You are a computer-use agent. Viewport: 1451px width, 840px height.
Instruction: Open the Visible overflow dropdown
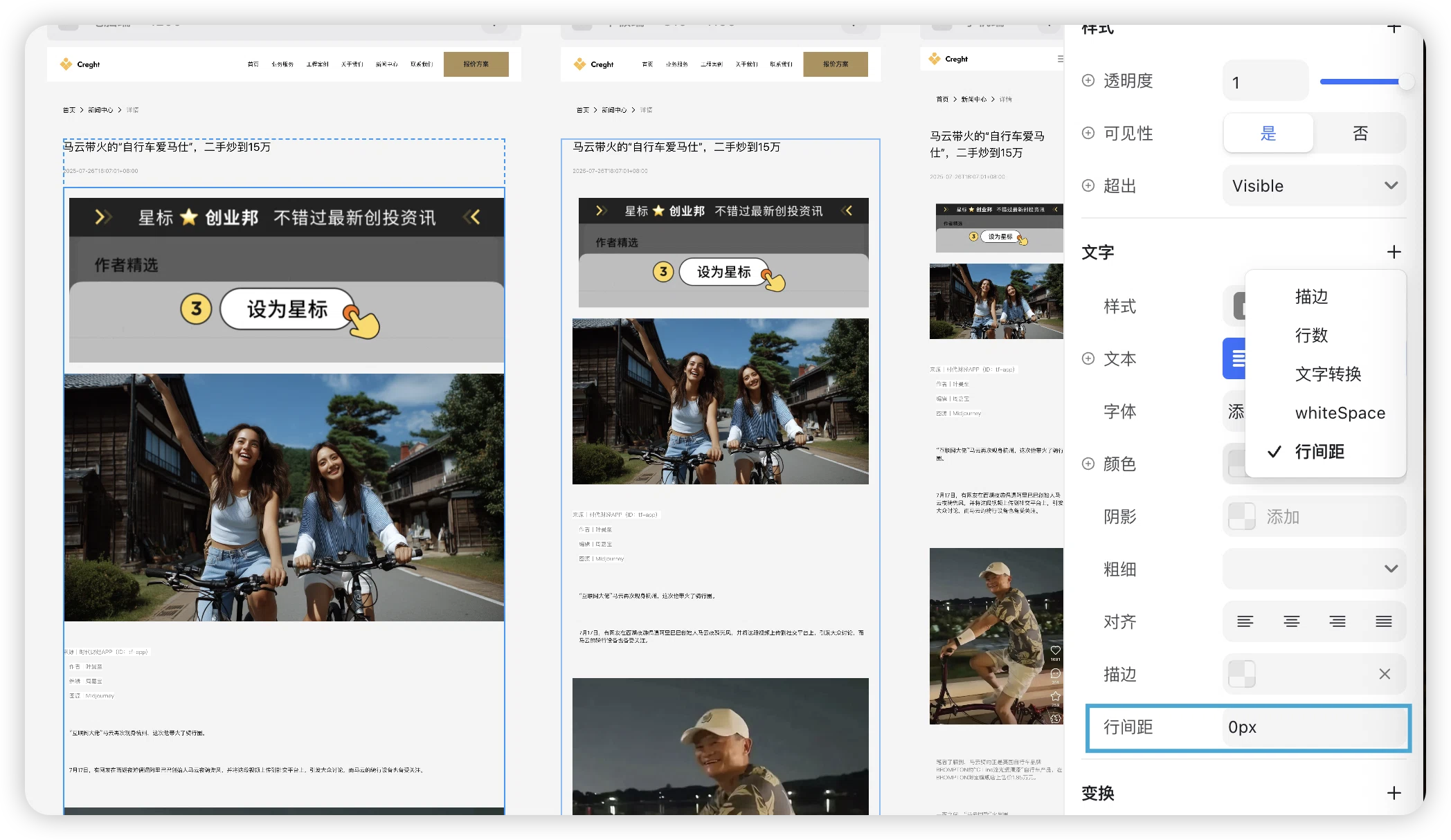pyautogui.click(x=1314, y=185)
